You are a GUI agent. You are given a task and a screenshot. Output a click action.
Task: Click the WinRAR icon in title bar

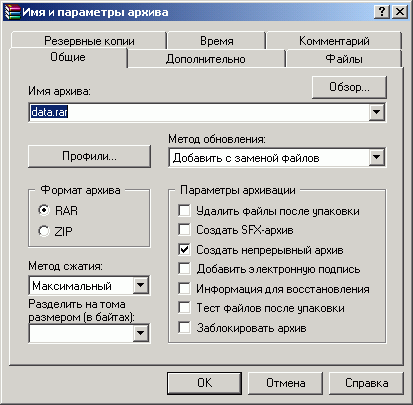tap(12, 12)
